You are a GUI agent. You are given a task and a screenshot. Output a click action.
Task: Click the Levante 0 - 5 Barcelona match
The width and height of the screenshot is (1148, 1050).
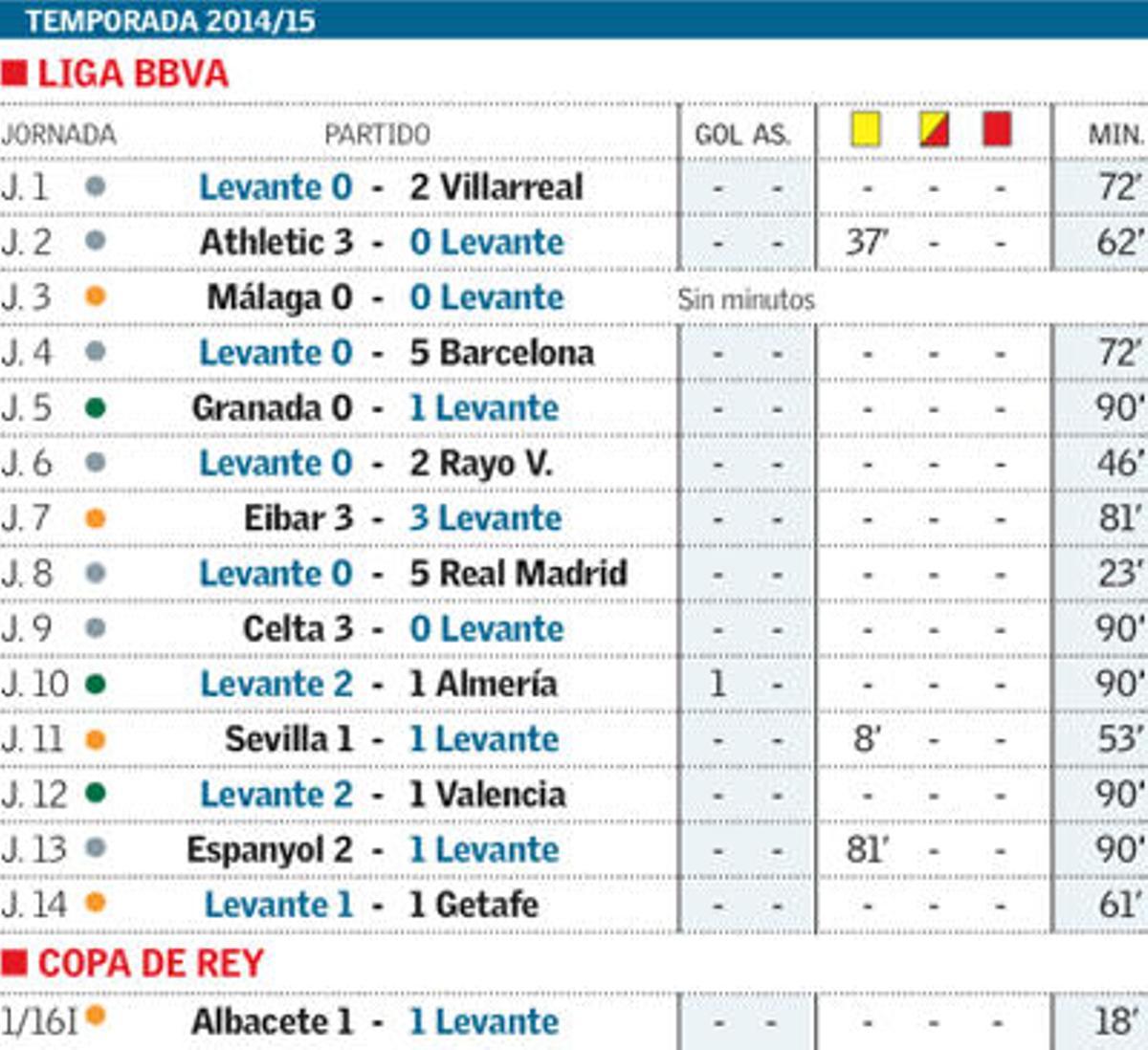click(x=396, y=353)
